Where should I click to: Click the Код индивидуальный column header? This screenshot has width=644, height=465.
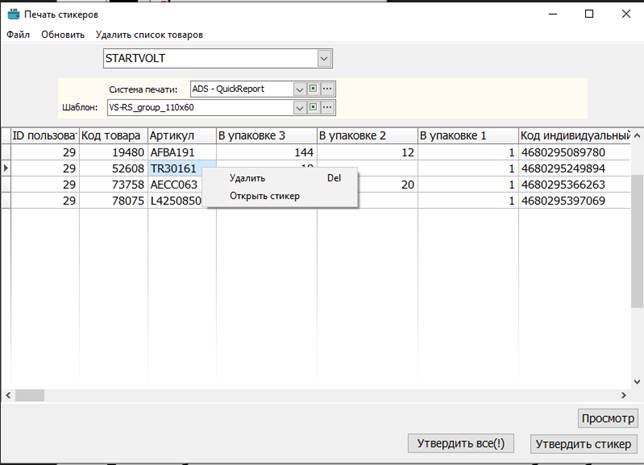click(574, 136)
